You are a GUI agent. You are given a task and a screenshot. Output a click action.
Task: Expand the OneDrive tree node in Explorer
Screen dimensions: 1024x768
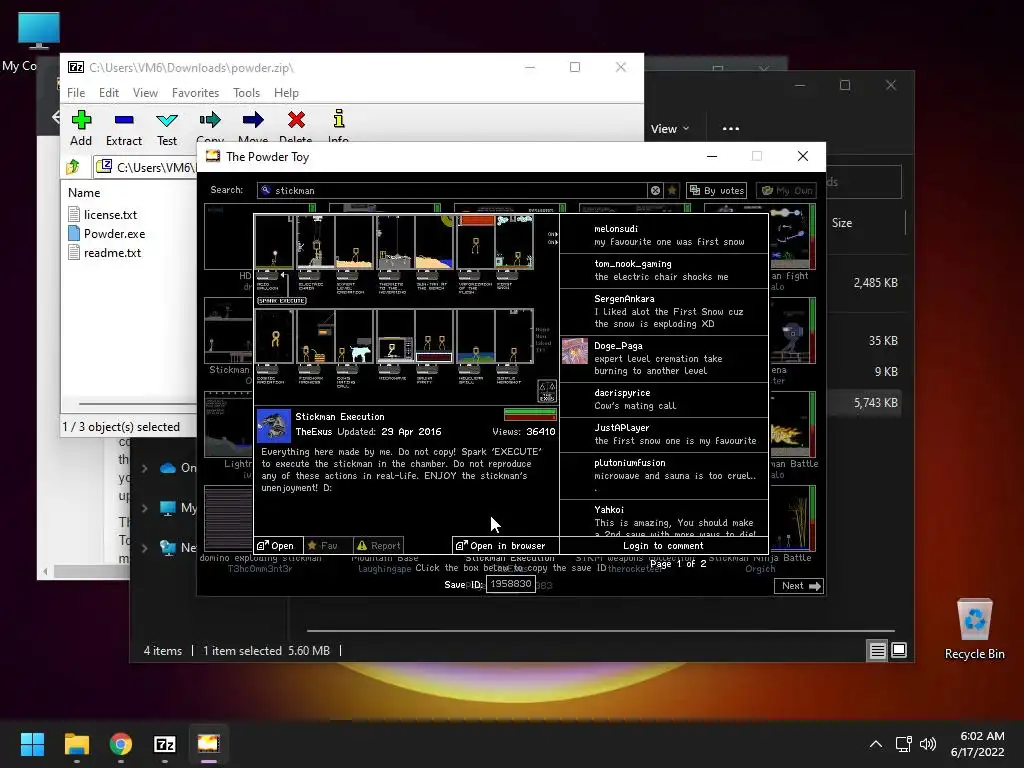(145, 468)
